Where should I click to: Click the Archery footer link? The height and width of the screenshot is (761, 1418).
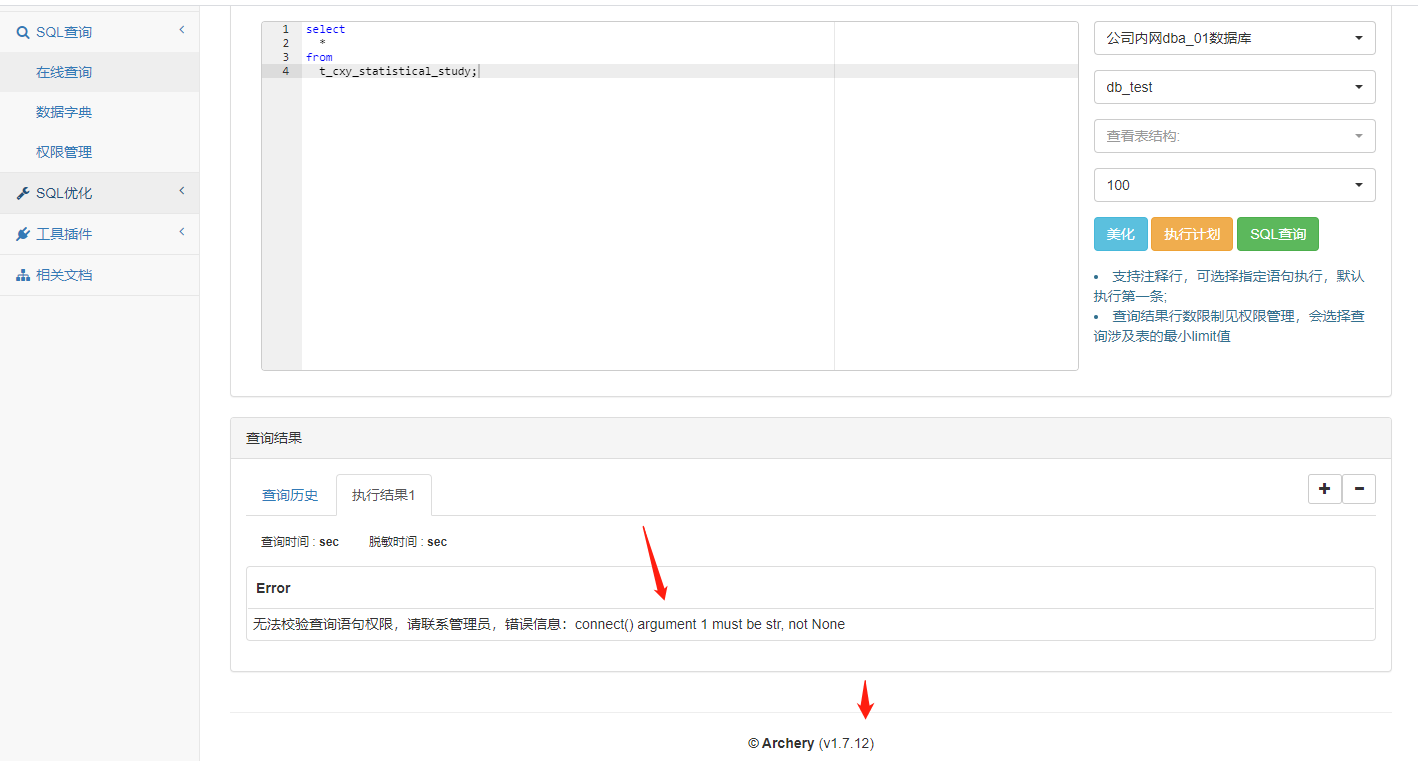point(788,744)
